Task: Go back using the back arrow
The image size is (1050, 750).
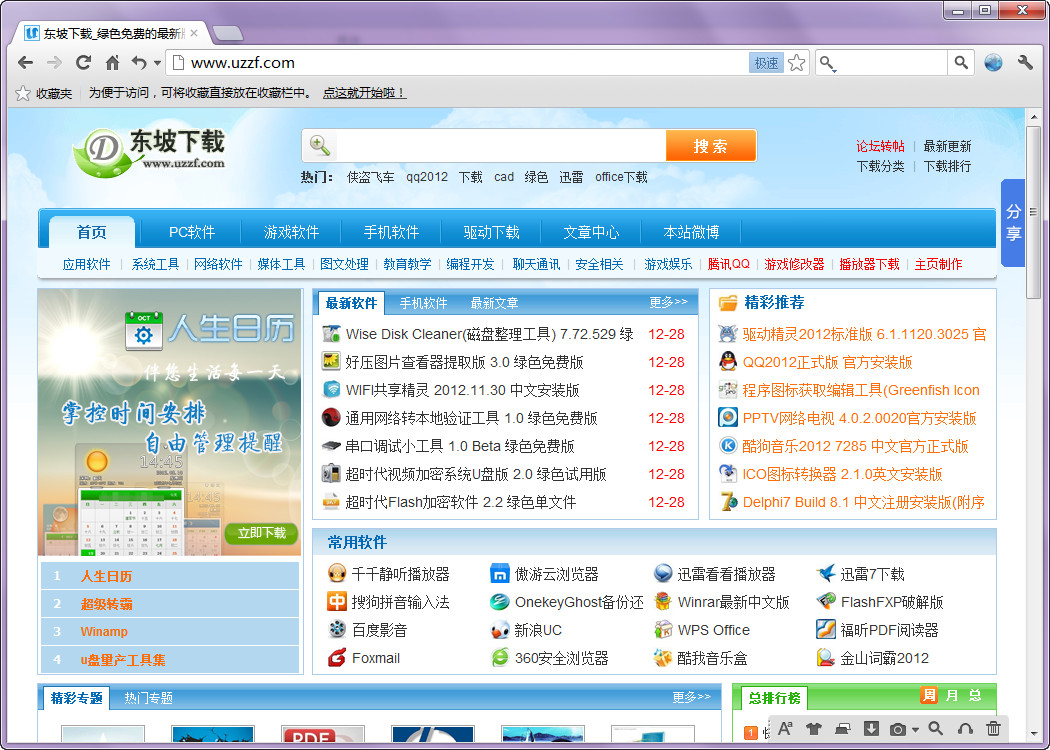Action: click(25, 63)
